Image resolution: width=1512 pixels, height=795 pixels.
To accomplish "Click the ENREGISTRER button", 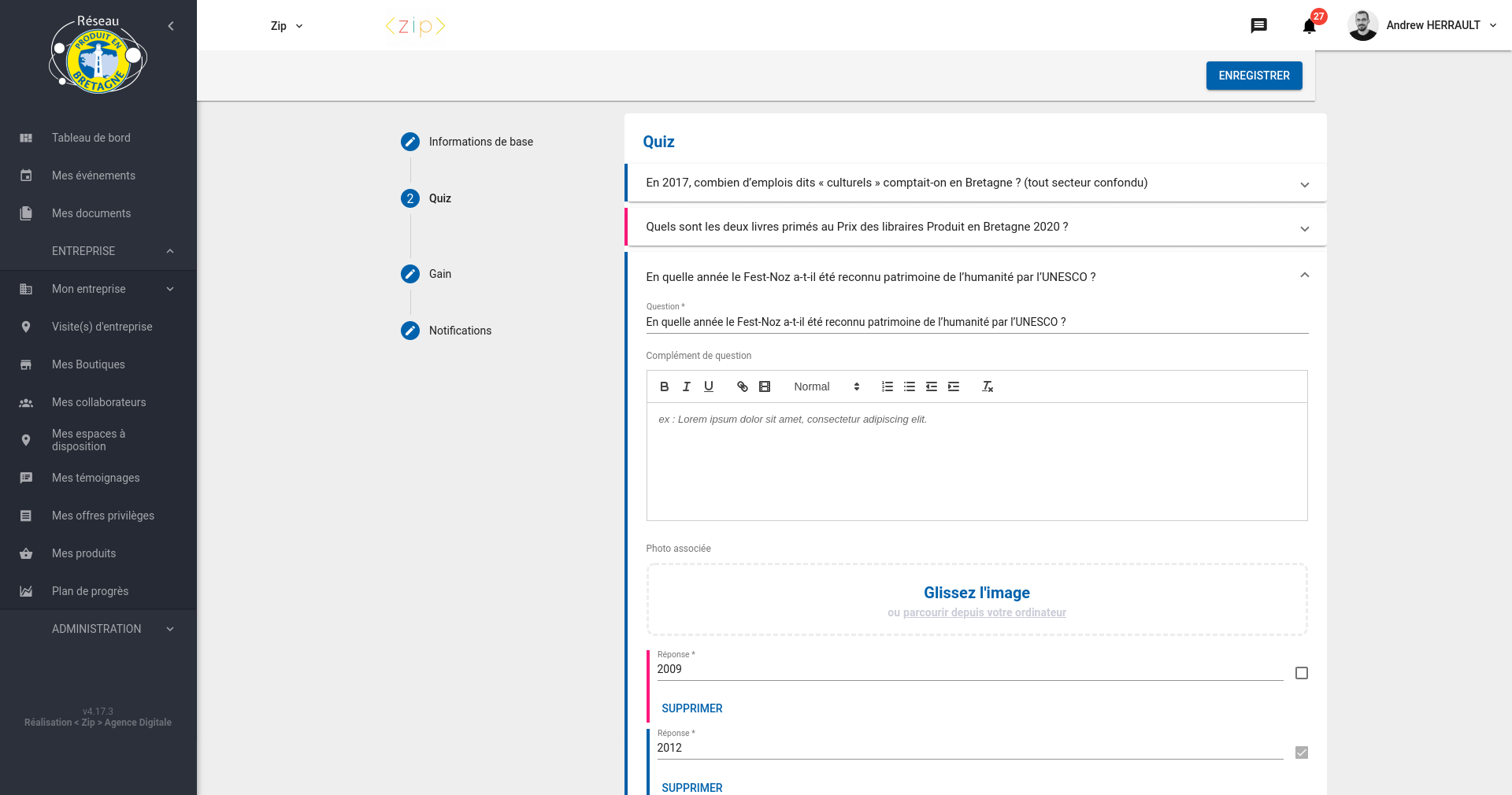I will pos(1254,76).
